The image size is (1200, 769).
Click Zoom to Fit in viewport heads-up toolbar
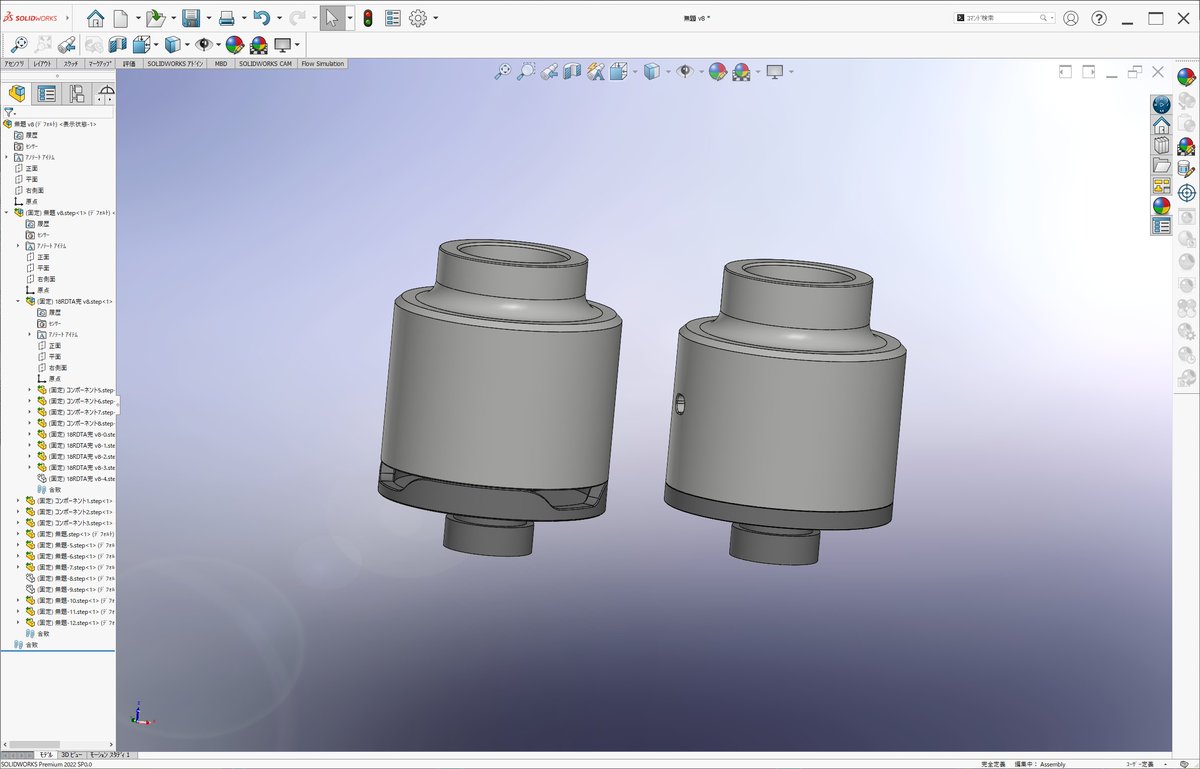click(x=504, y=71)
